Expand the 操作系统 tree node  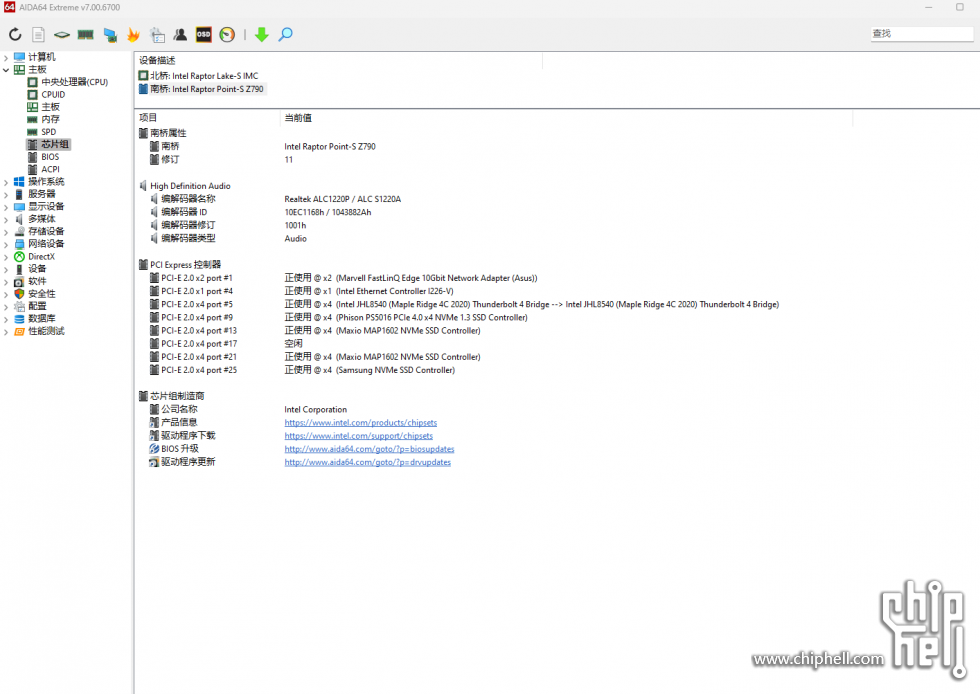(6, 182)
